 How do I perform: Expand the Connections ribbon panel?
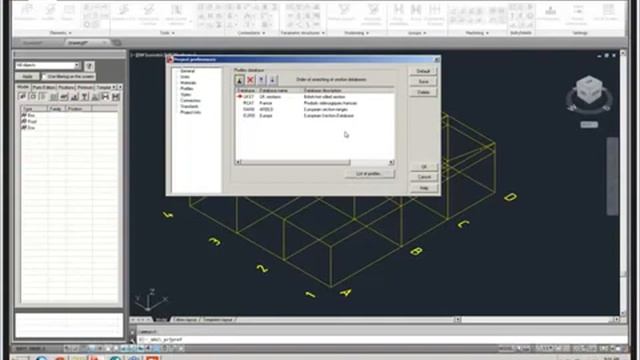[x=251, y=33]
